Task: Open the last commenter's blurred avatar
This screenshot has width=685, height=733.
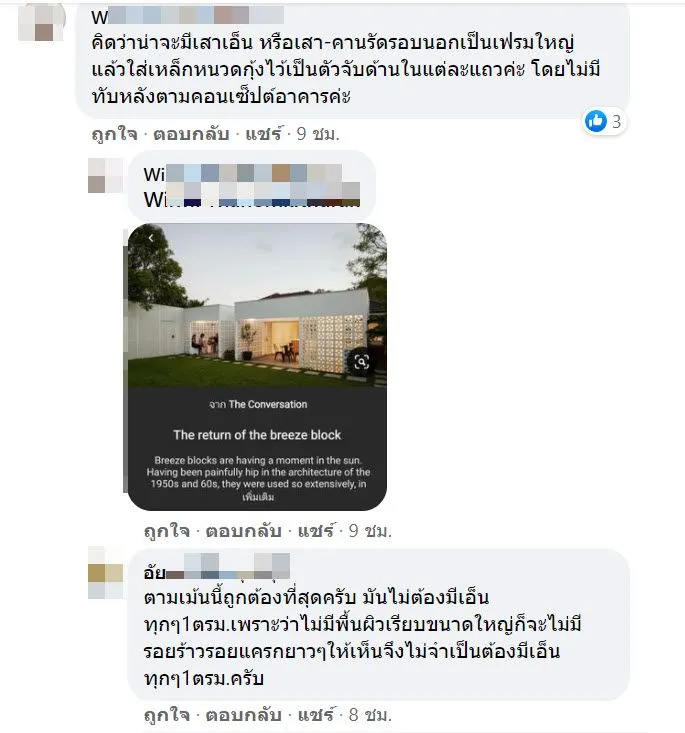Action: click(x=105, y=573)
